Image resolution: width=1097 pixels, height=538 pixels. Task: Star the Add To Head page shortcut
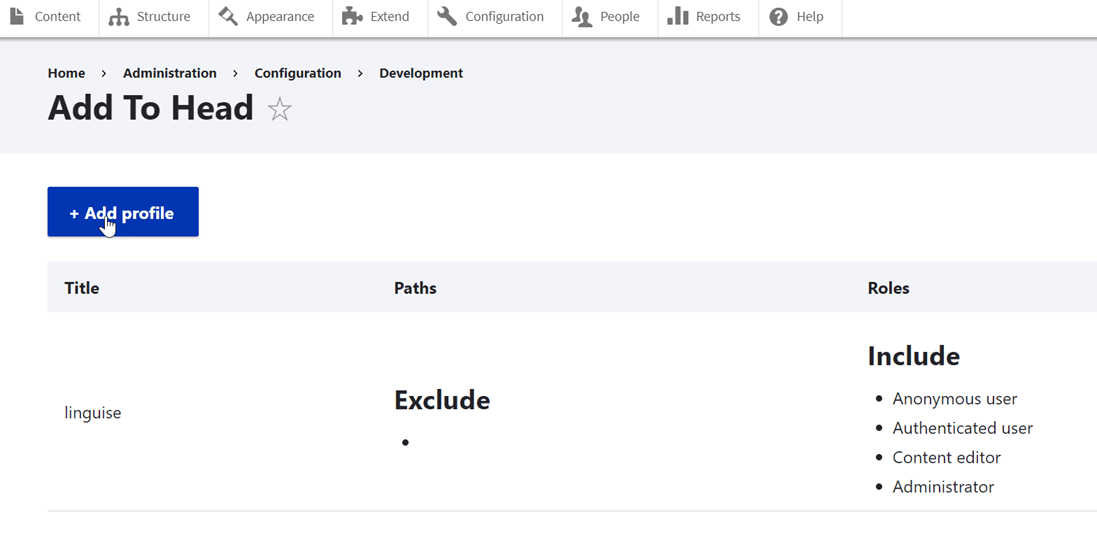[279, 110]
